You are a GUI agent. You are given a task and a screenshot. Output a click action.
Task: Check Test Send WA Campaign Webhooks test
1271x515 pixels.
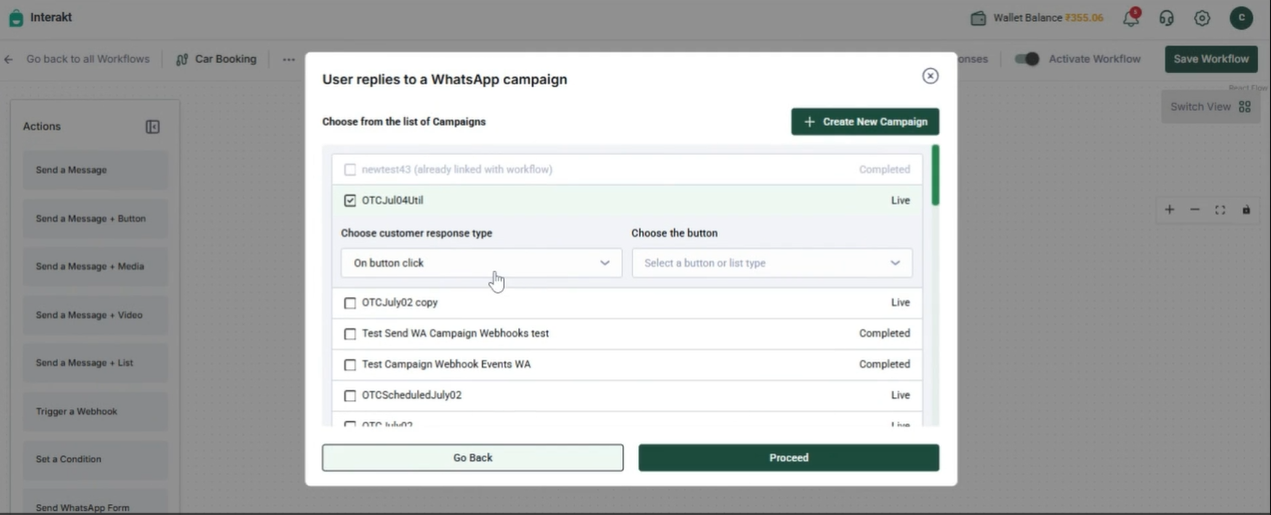pos(350,334)
